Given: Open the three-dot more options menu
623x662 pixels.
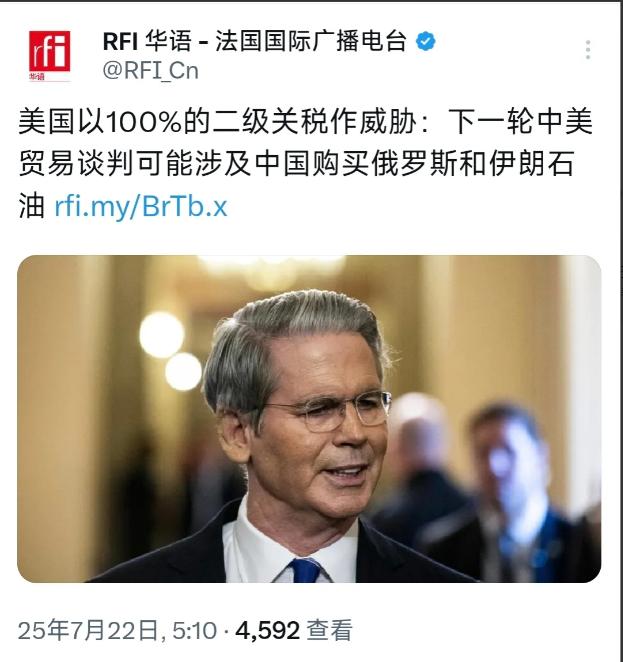Looking at the screenshot, I should (x=588, y=50).
